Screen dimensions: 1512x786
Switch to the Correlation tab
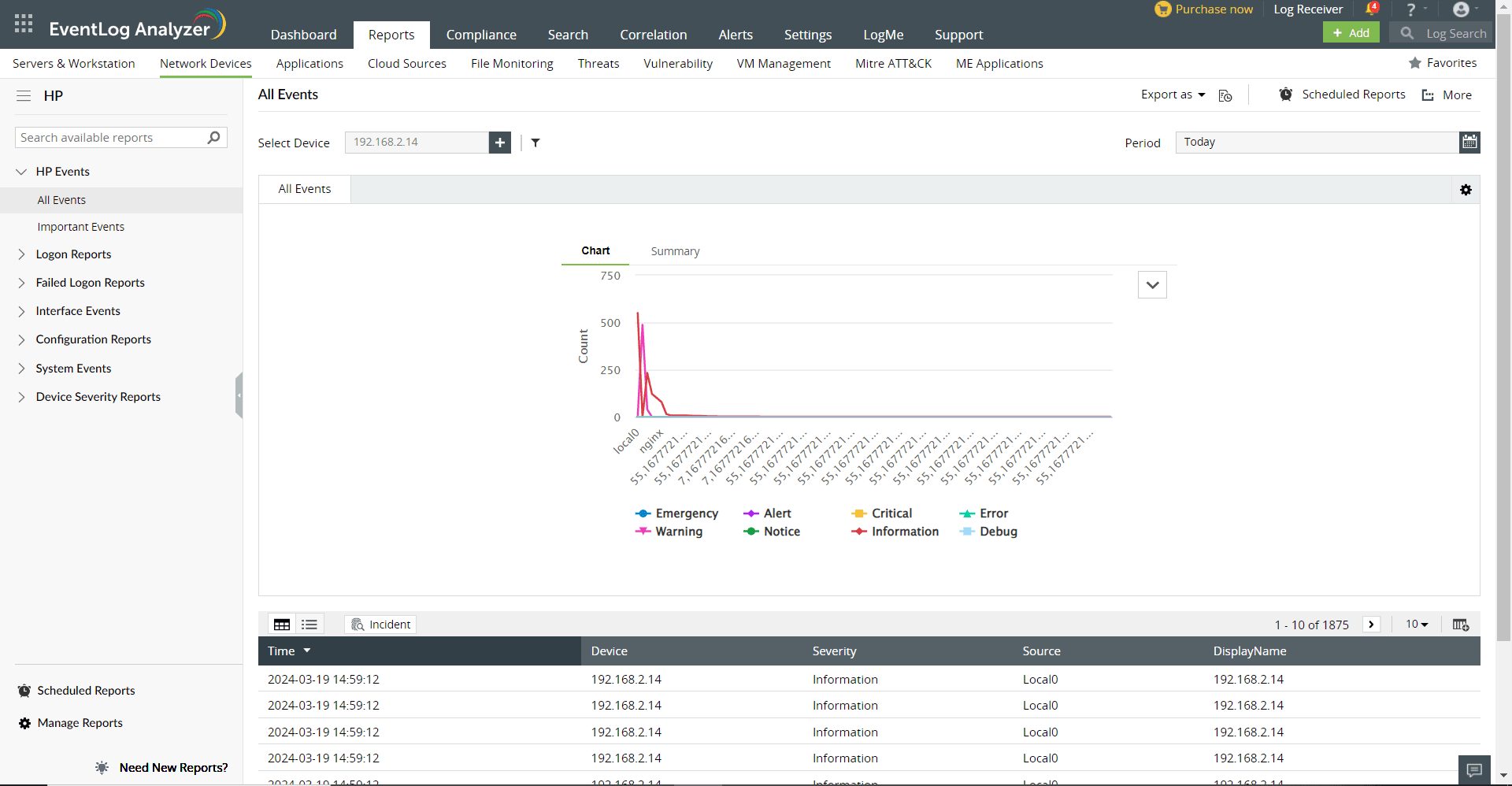(653, 35)
